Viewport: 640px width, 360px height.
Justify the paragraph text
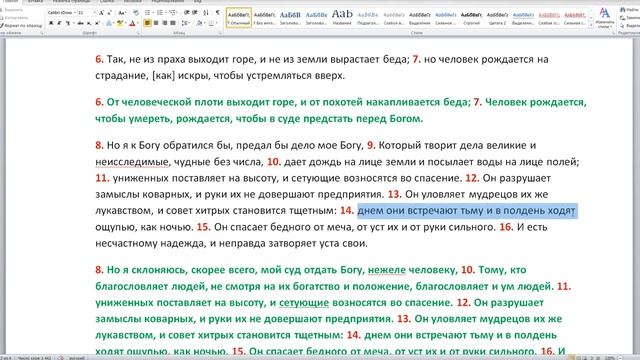(x=173, y=23)
